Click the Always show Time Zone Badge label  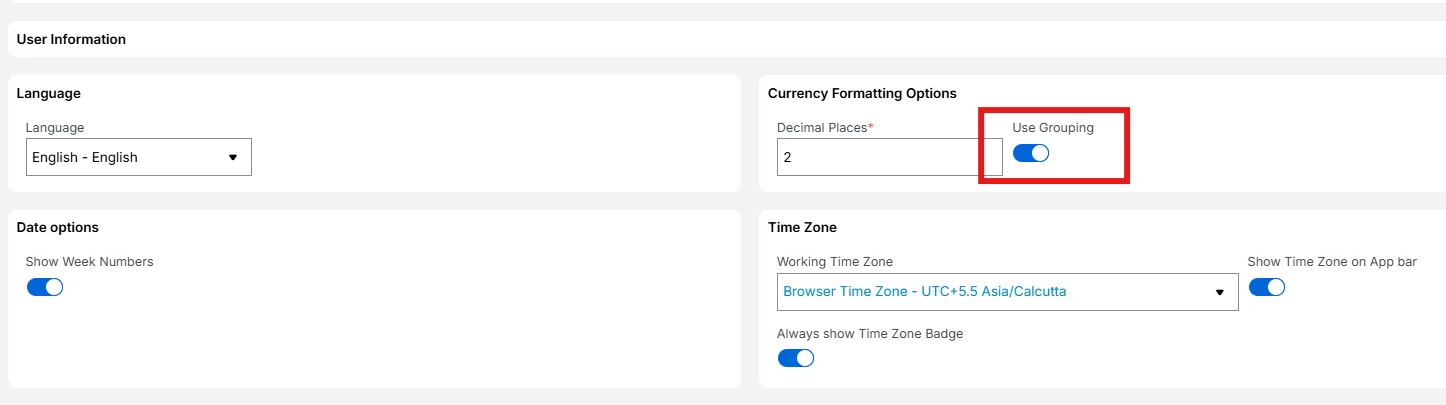coord(869,333)
